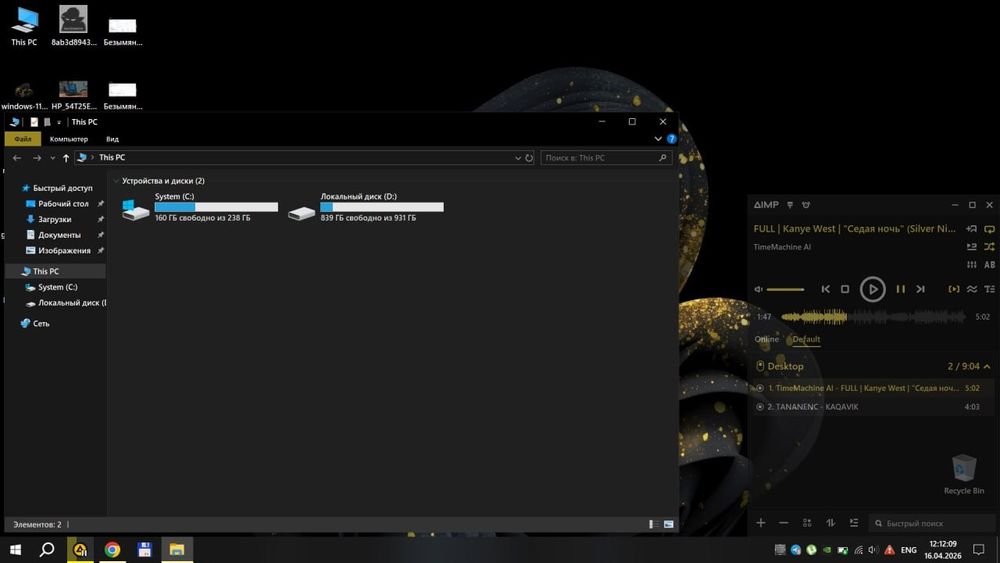The width and height of the screenshot is (1000, 563).
Task: Click the minus remove-files button in AIMP
Action: 784,523
